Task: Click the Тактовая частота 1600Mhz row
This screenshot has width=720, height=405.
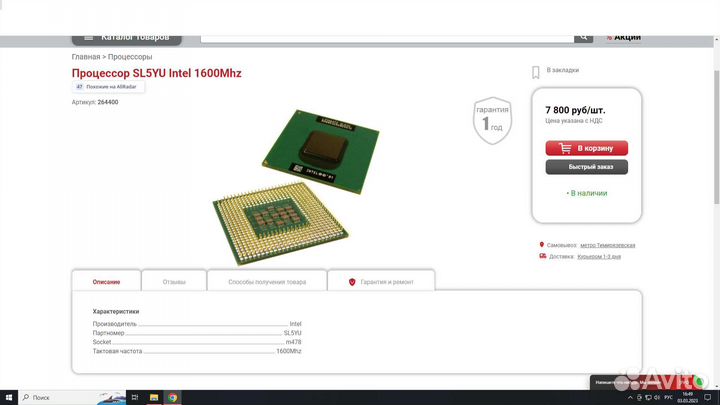Action: pos(197,351)
